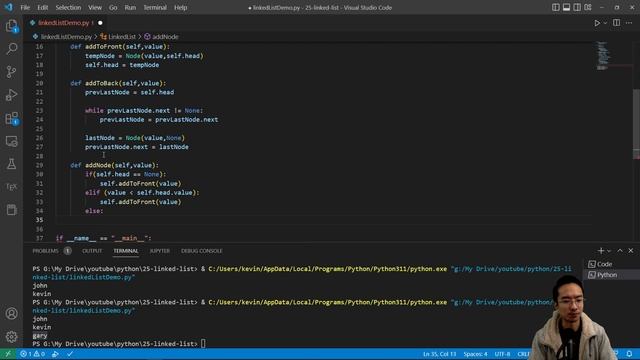Open editor More Actions ellipsis
Screen dimensions: 640x360
629,23
